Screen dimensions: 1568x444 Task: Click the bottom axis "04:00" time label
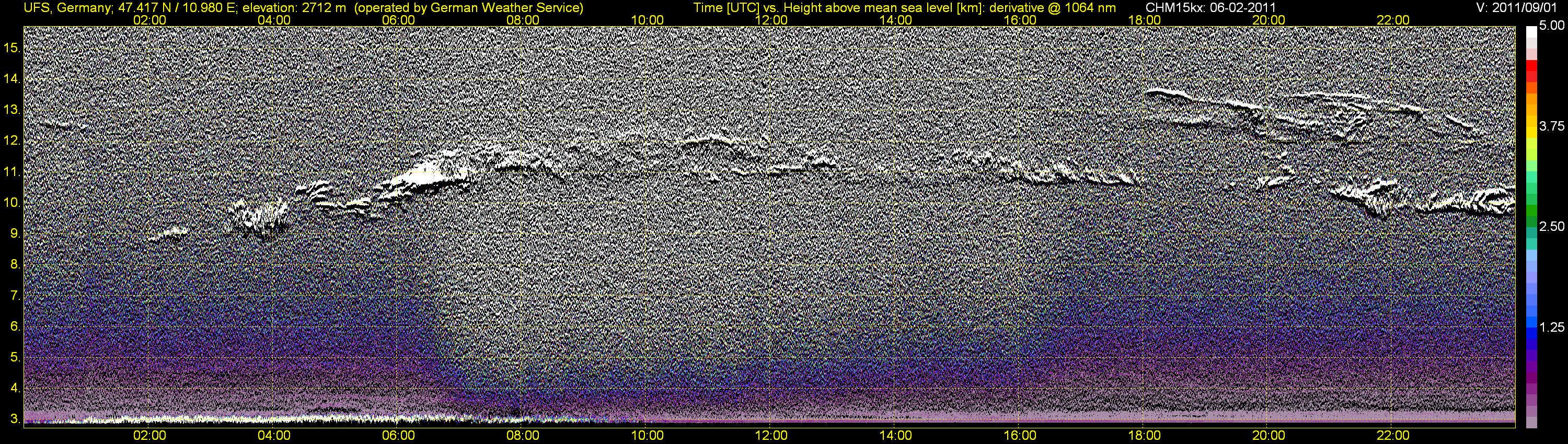click(x=274, y=436)
